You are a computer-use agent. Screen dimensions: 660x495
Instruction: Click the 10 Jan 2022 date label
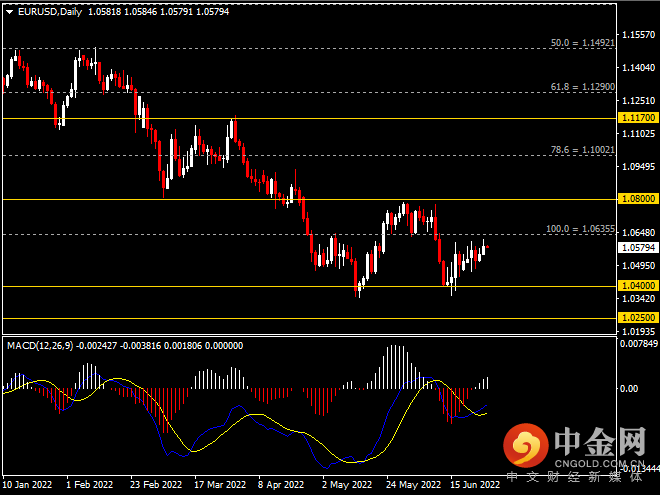[x=27, y=484]
